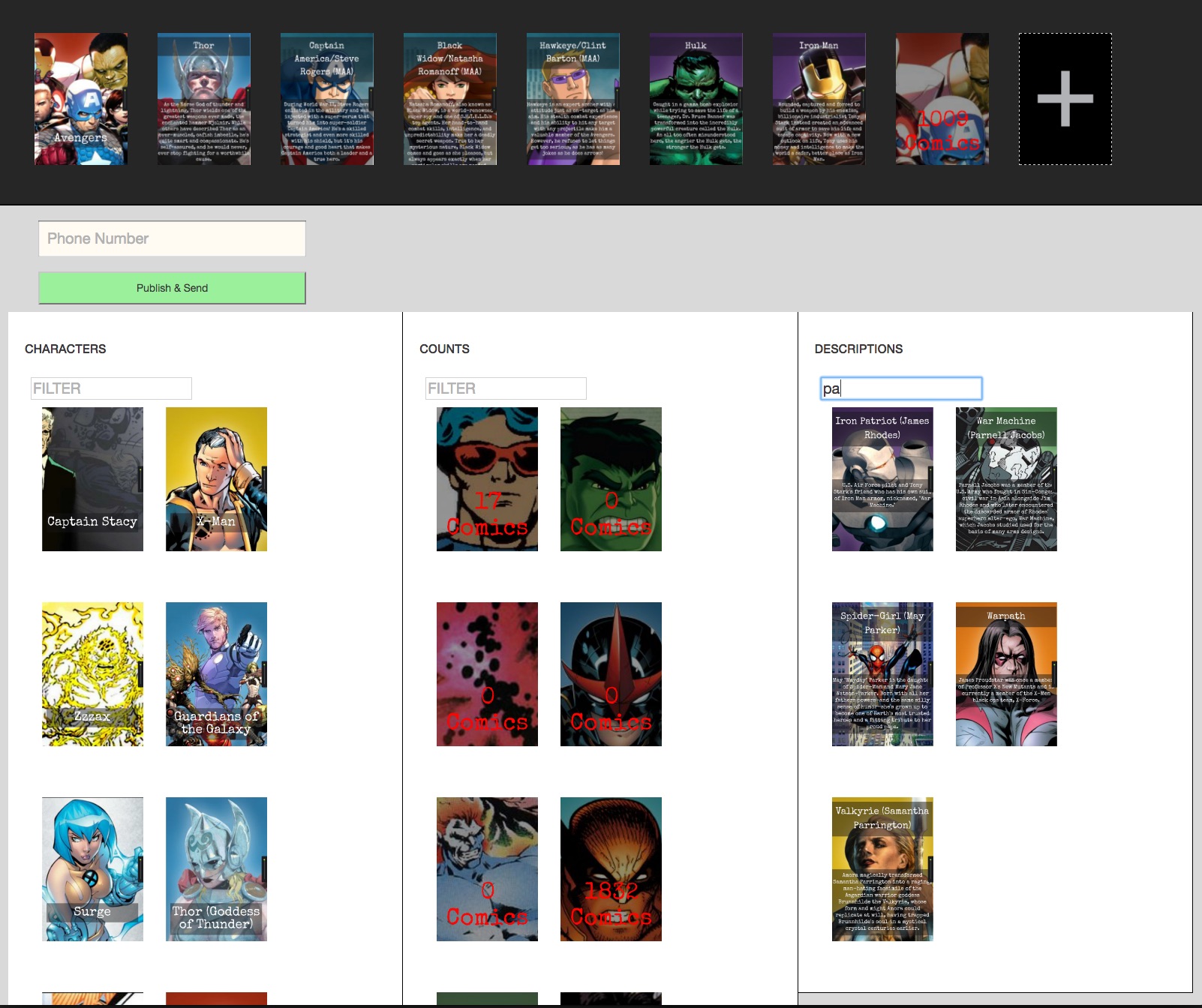This screenshot has width=1202, height=1008.
Task: Focus the Counts filter field
Action: pos(506,388)
